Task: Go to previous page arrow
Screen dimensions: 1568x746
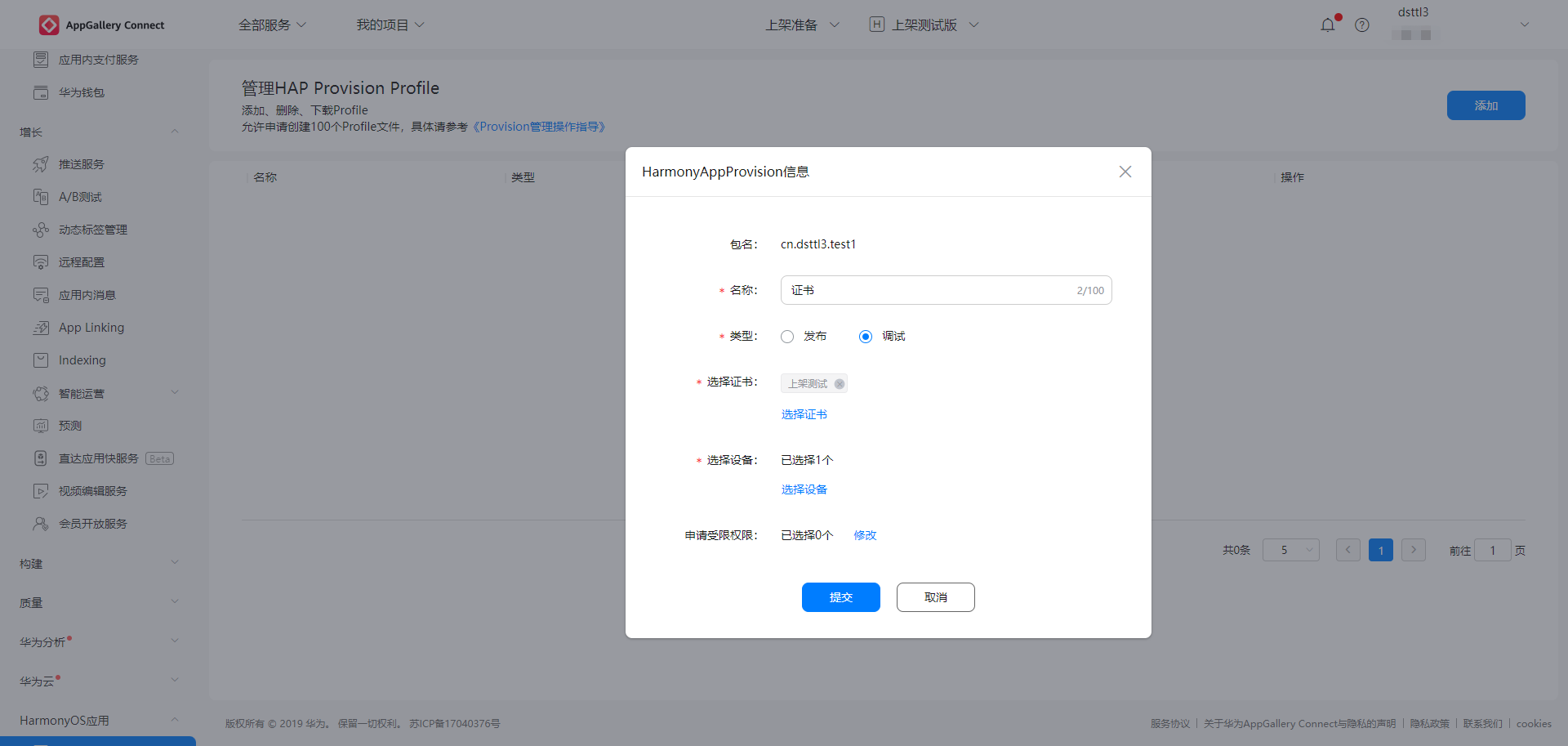Action: click(x=1348, y=550)
